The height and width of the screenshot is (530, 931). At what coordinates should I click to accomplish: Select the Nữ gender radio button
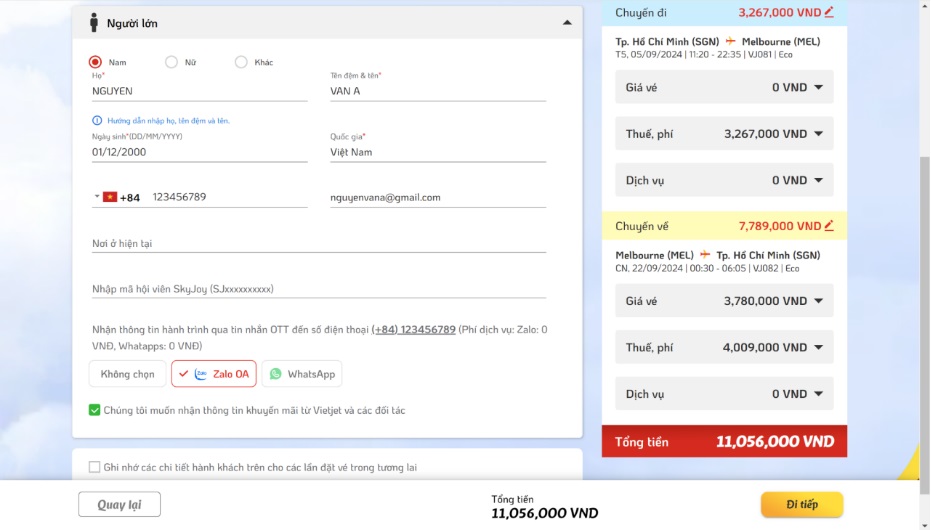[172, 62]
